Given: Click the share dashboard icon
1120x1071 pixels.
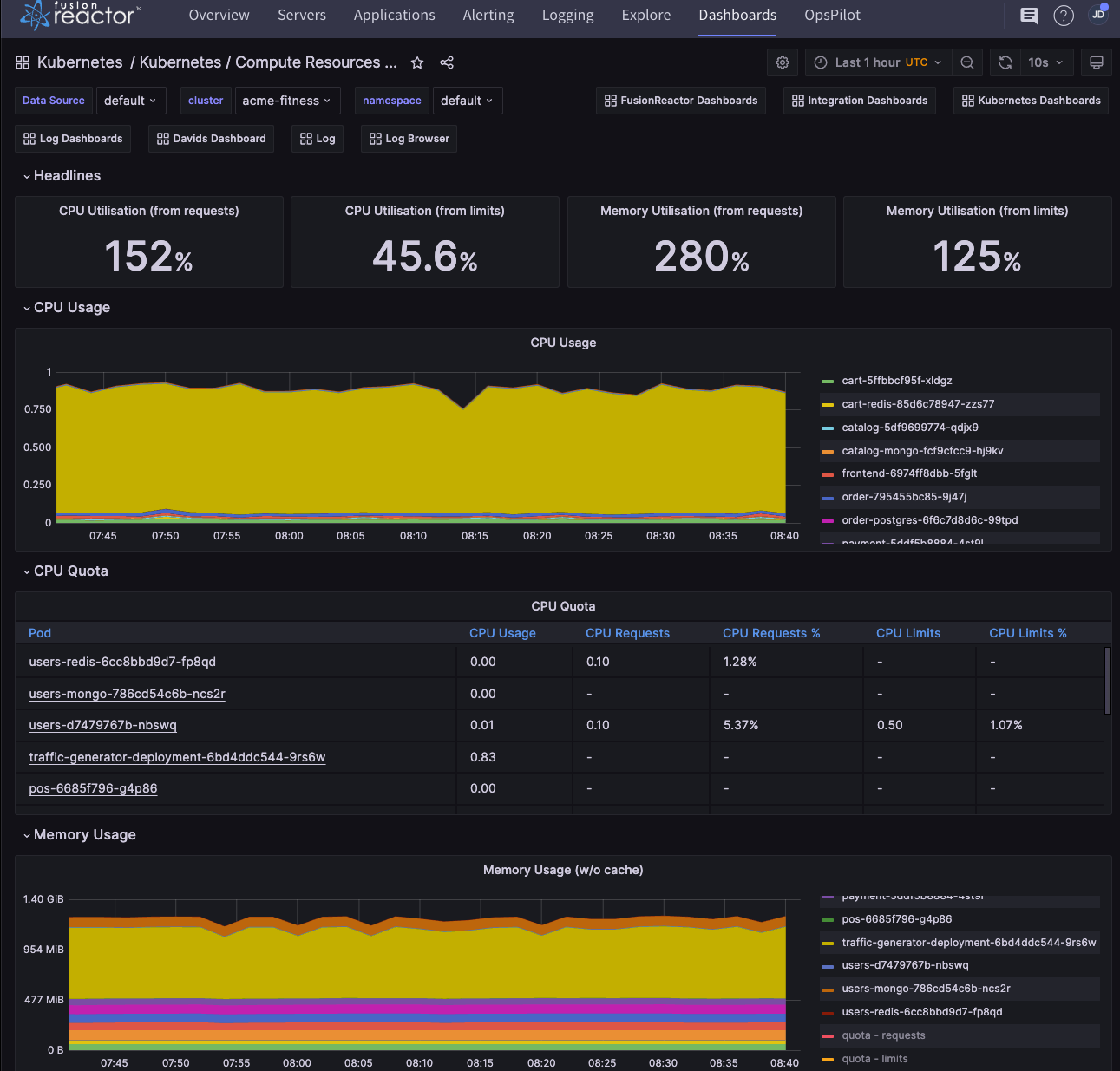Looking at the screenshot, I should pyautogui.click(x=447, y=62).
